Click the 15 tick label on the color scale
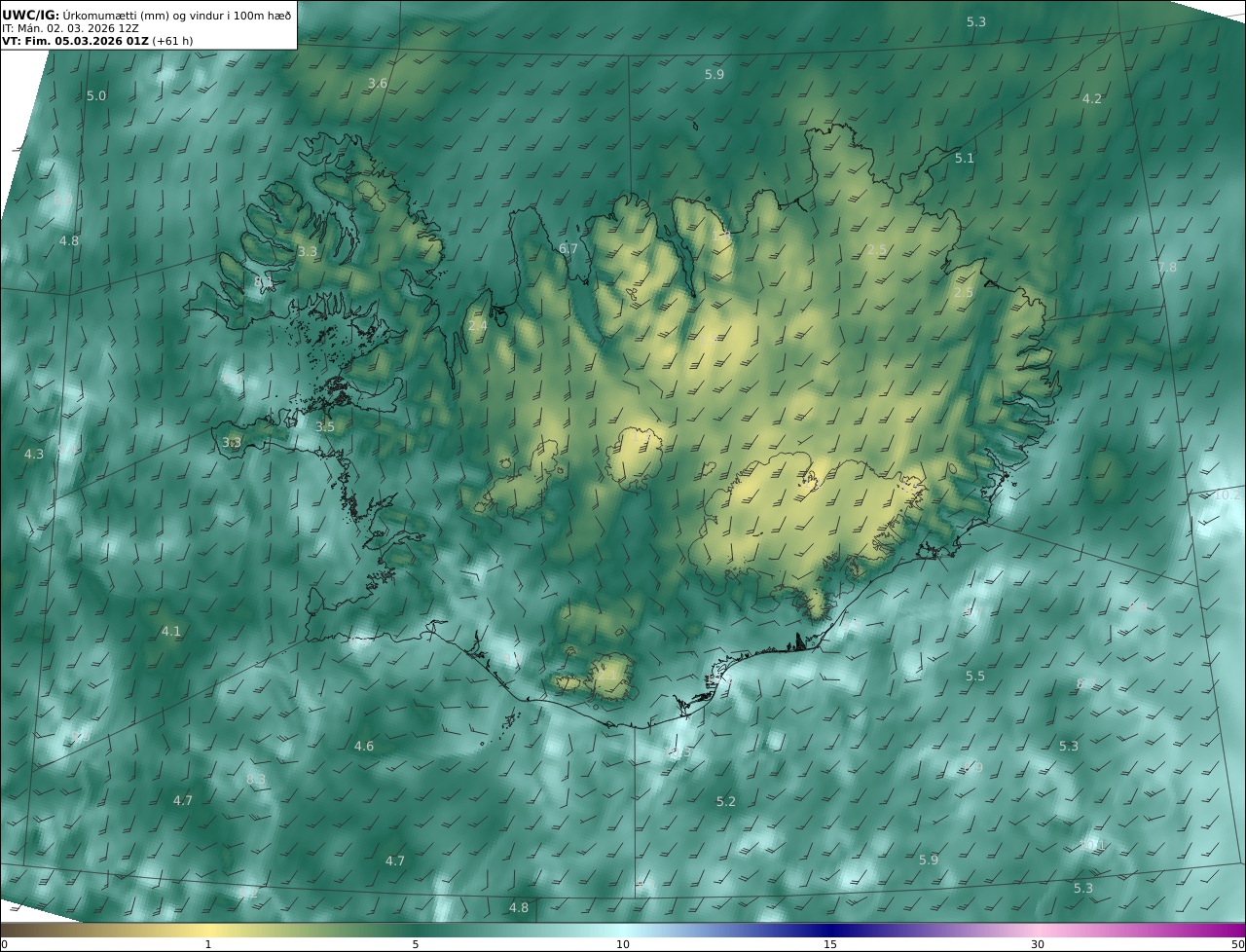 830,944
